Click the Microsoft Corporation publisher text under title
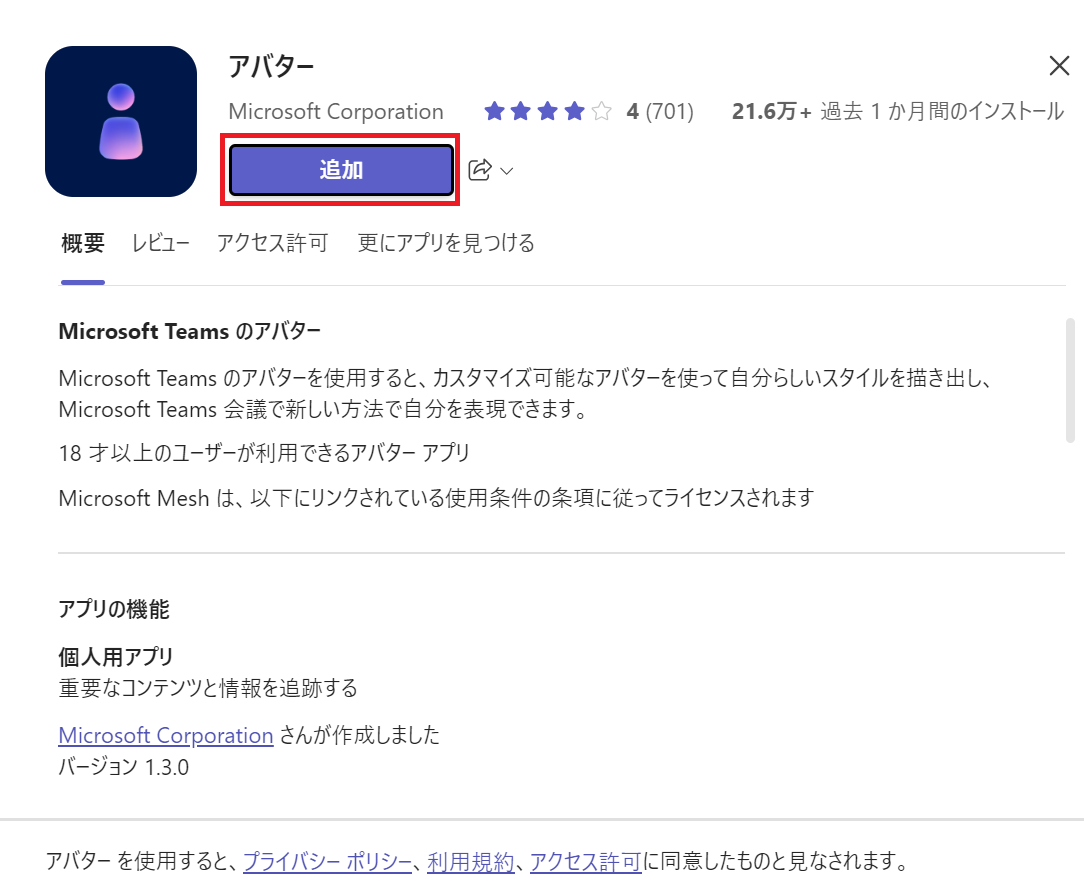 tap(336, 111)
